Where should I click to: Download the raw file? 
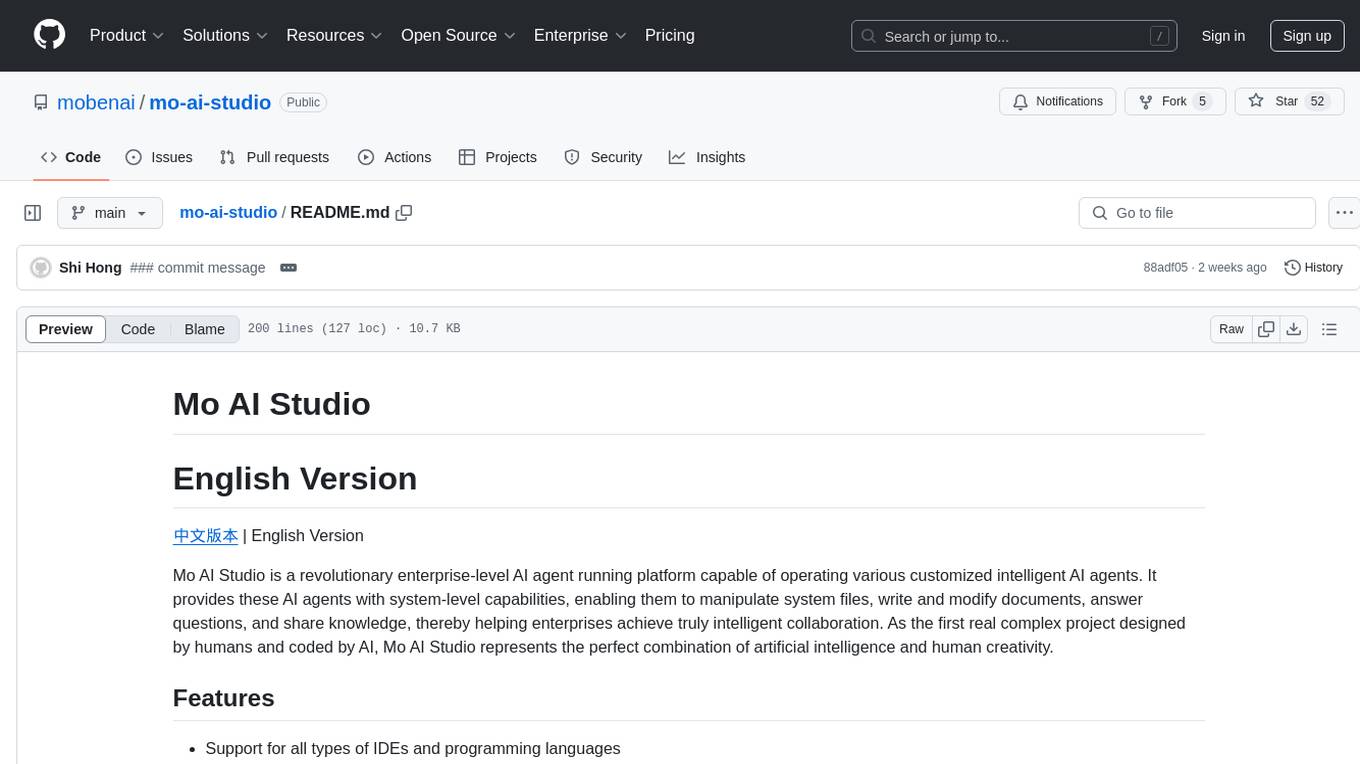[1293, 329]
